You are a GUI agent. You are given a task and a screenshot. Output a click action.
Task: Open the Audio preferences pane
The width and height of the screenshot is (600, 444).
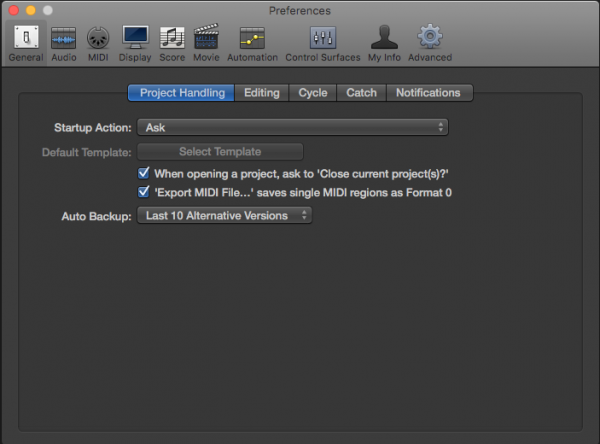pyautogui.click(x=64, y=43)
